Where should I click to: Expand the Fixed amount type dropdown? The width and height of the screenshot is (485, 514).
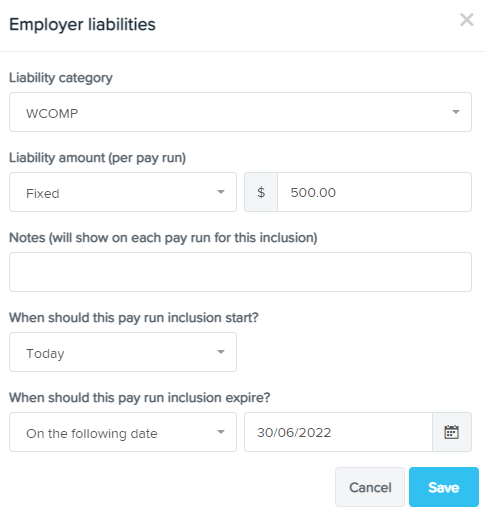click(x=123, y=192)
